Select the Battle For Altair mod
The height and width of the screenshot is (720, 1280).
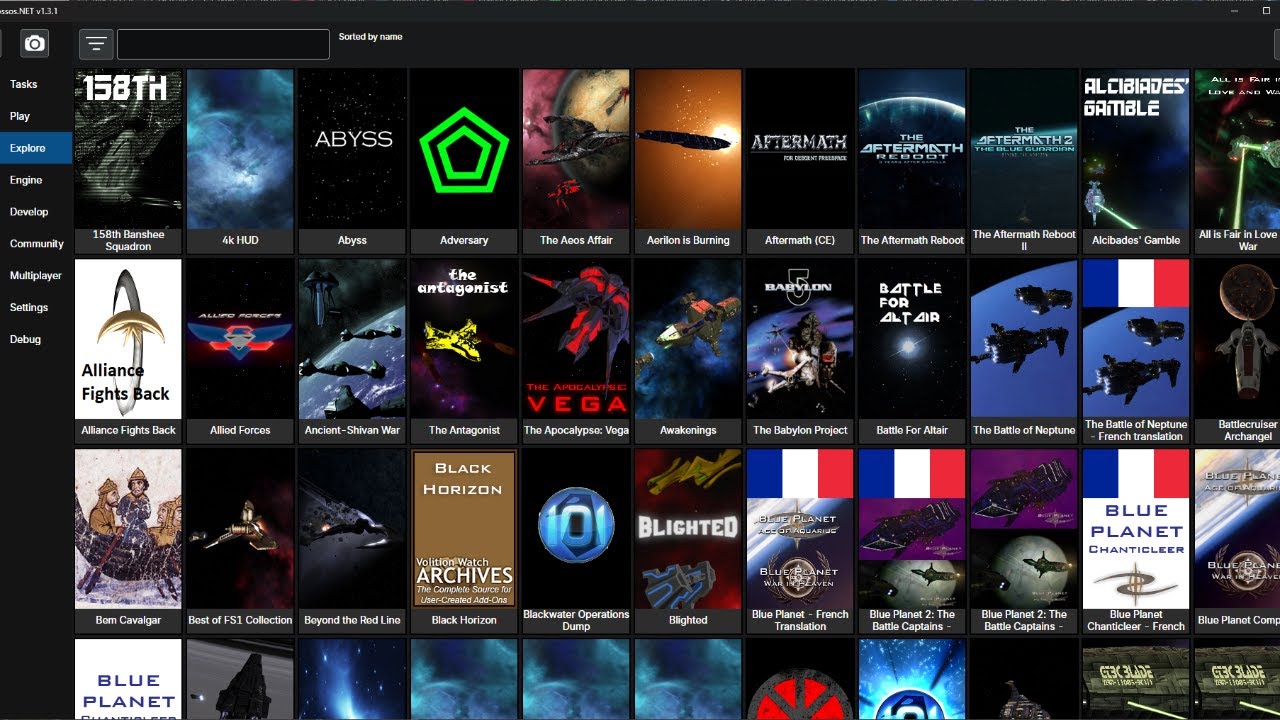912,350
